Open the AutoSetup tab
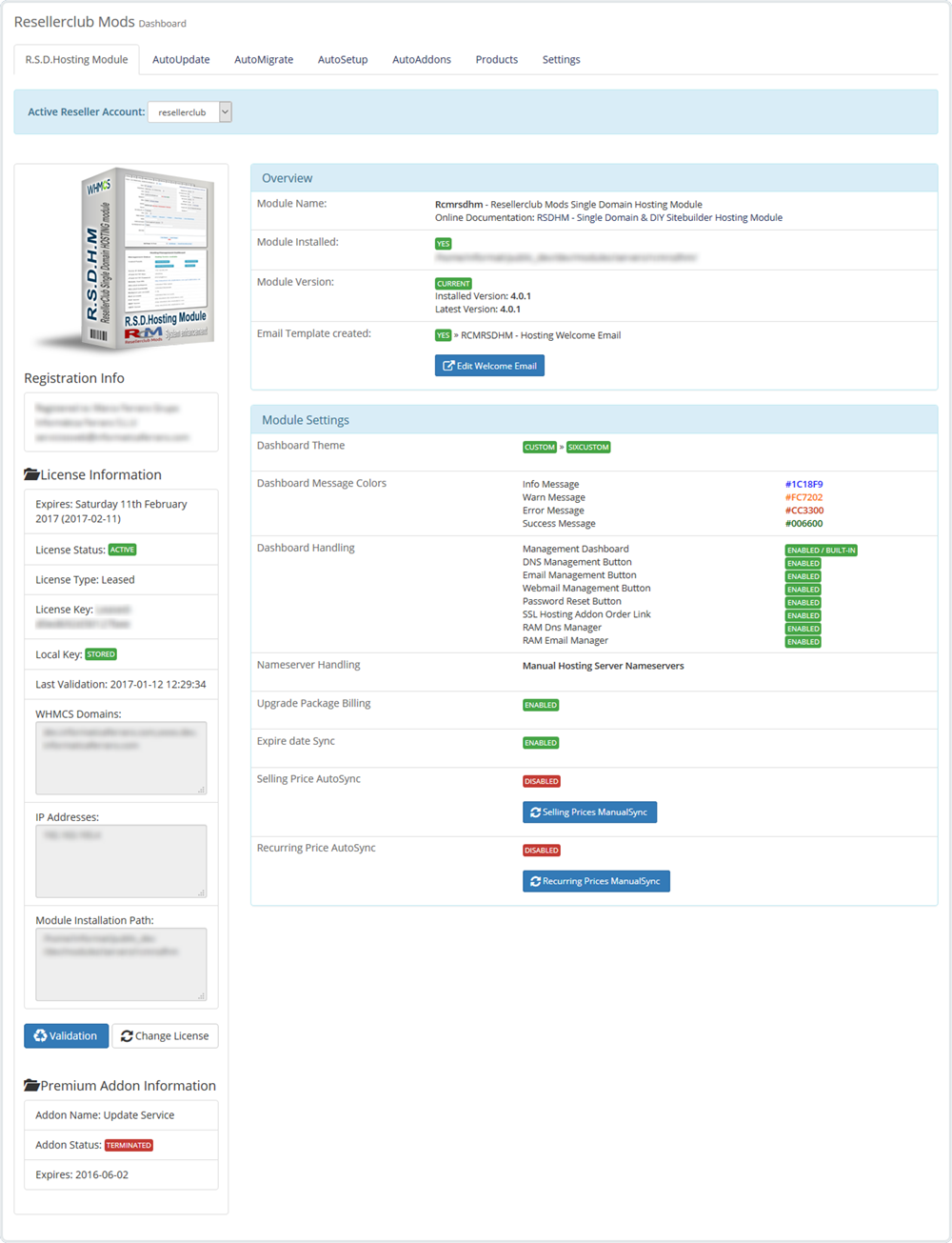 [343, 59]
